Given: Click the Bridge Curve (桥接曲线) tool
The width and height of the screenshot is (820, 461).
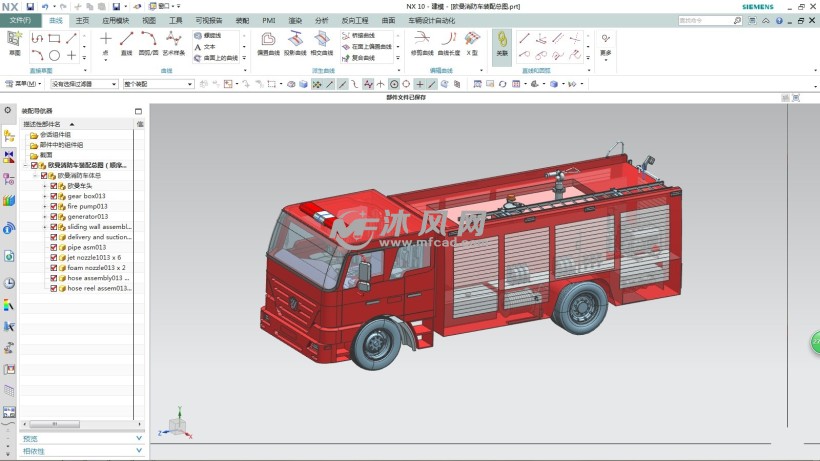Looking at the screenshot, I should pos(358,36).
